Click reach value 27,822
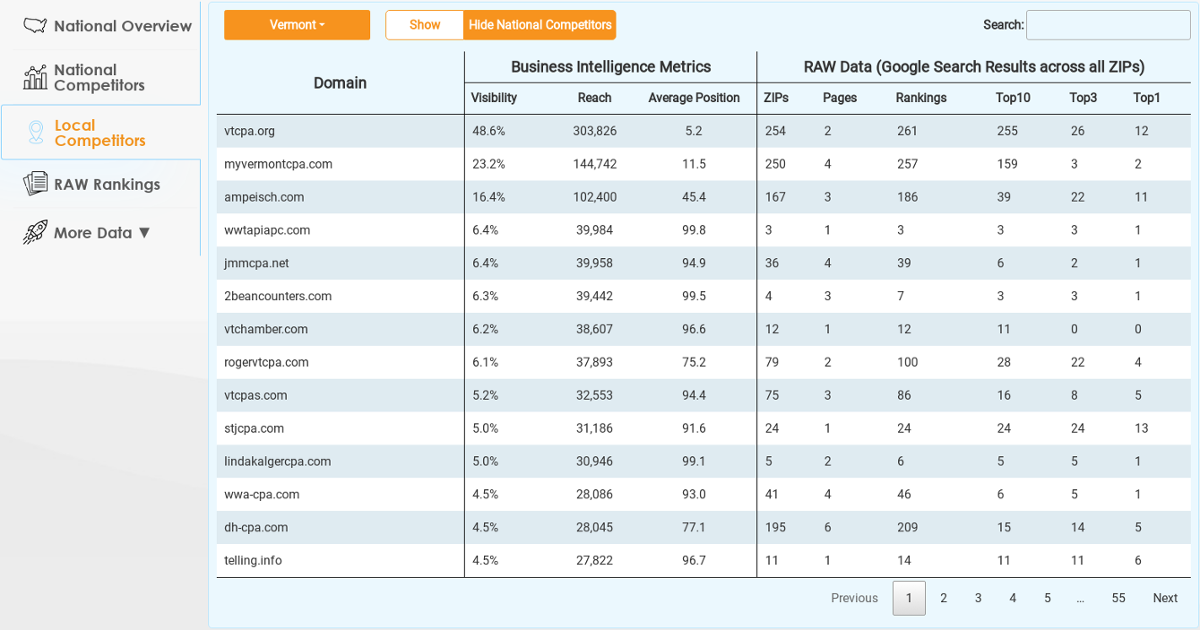Viewport: 1200px width, 630px height. (x=595, y=560)
